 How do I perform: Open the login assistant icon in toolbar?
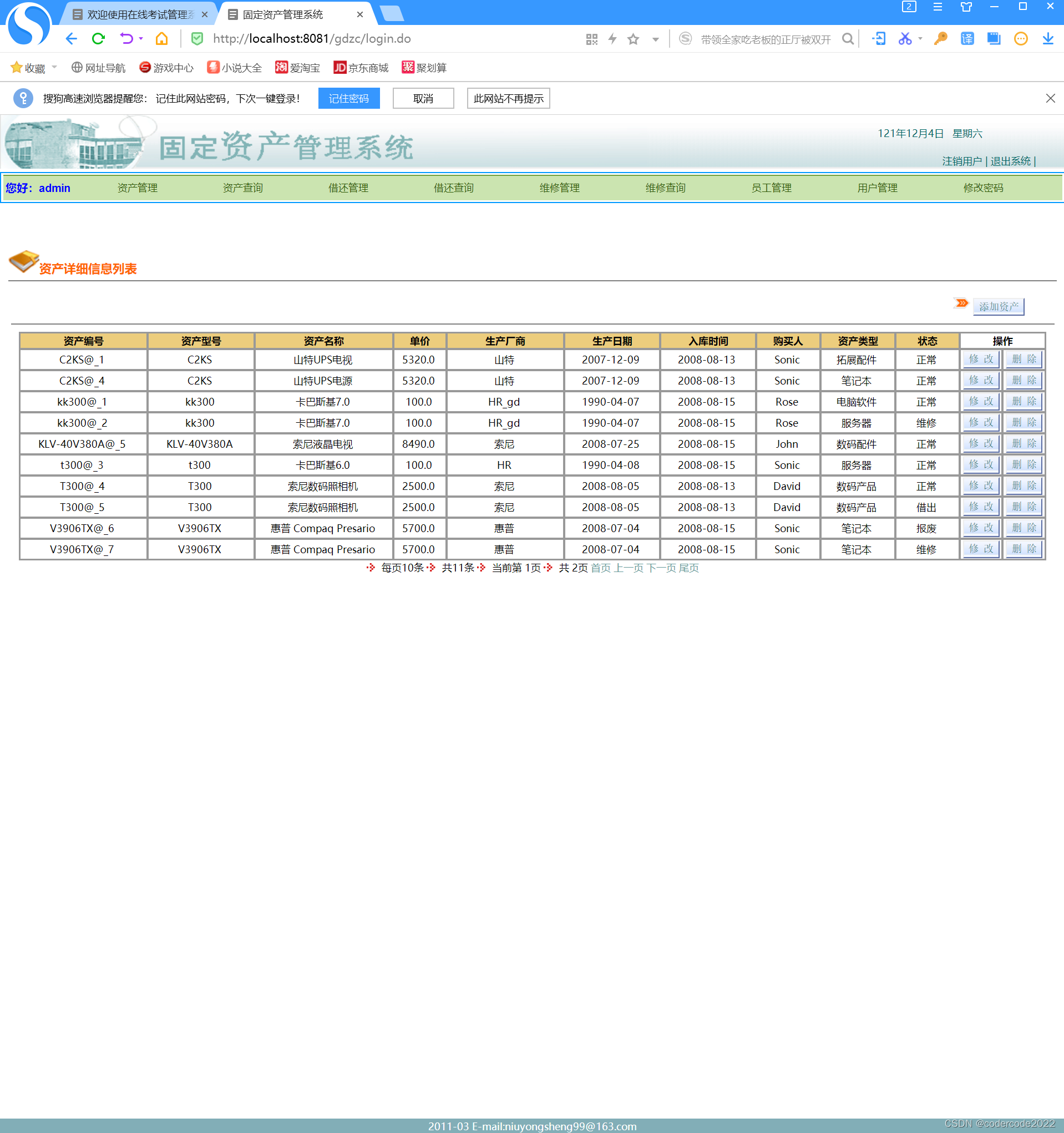click(x=879, y=39)
